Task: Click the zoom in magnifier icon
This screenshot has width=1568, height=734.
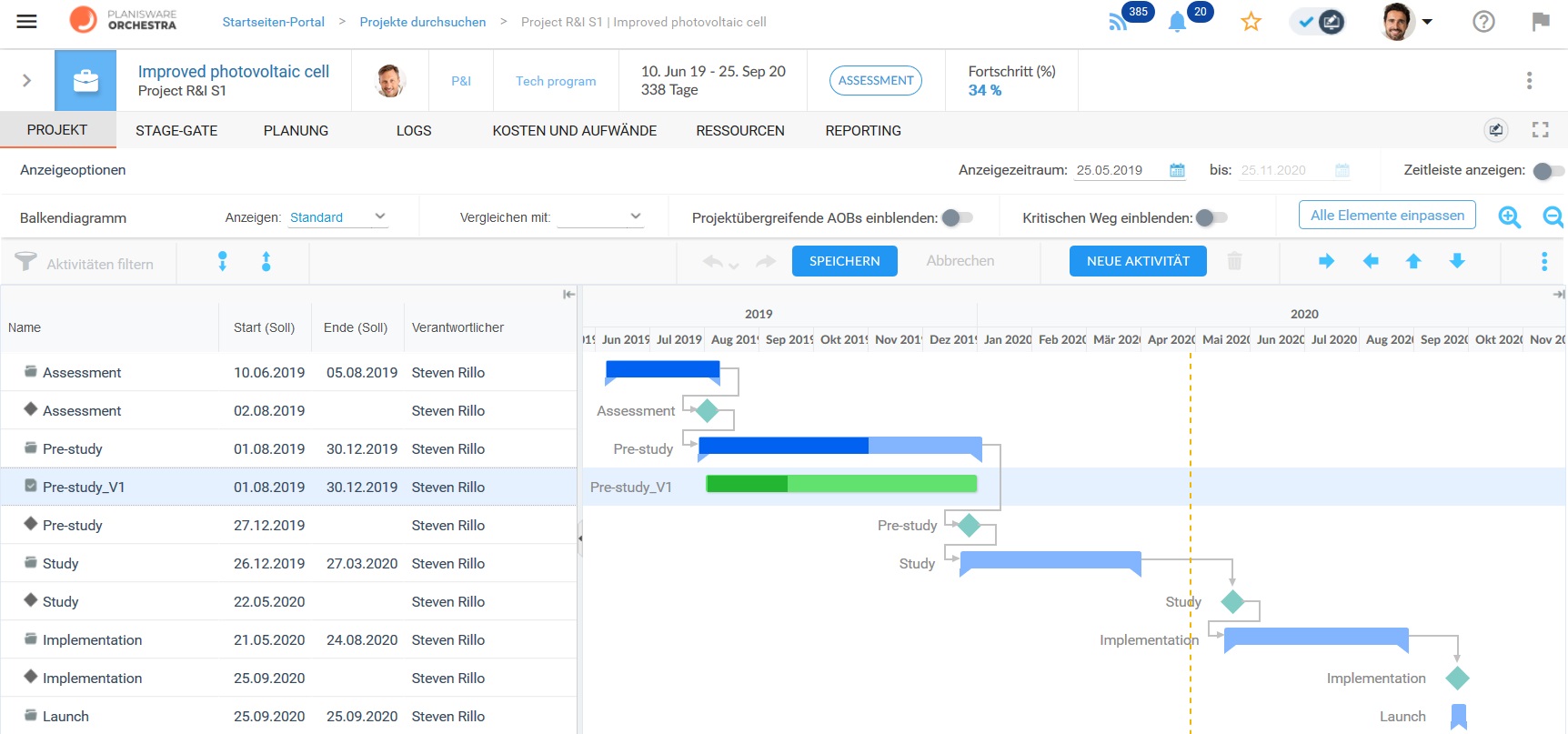Action: [1510, 217]
